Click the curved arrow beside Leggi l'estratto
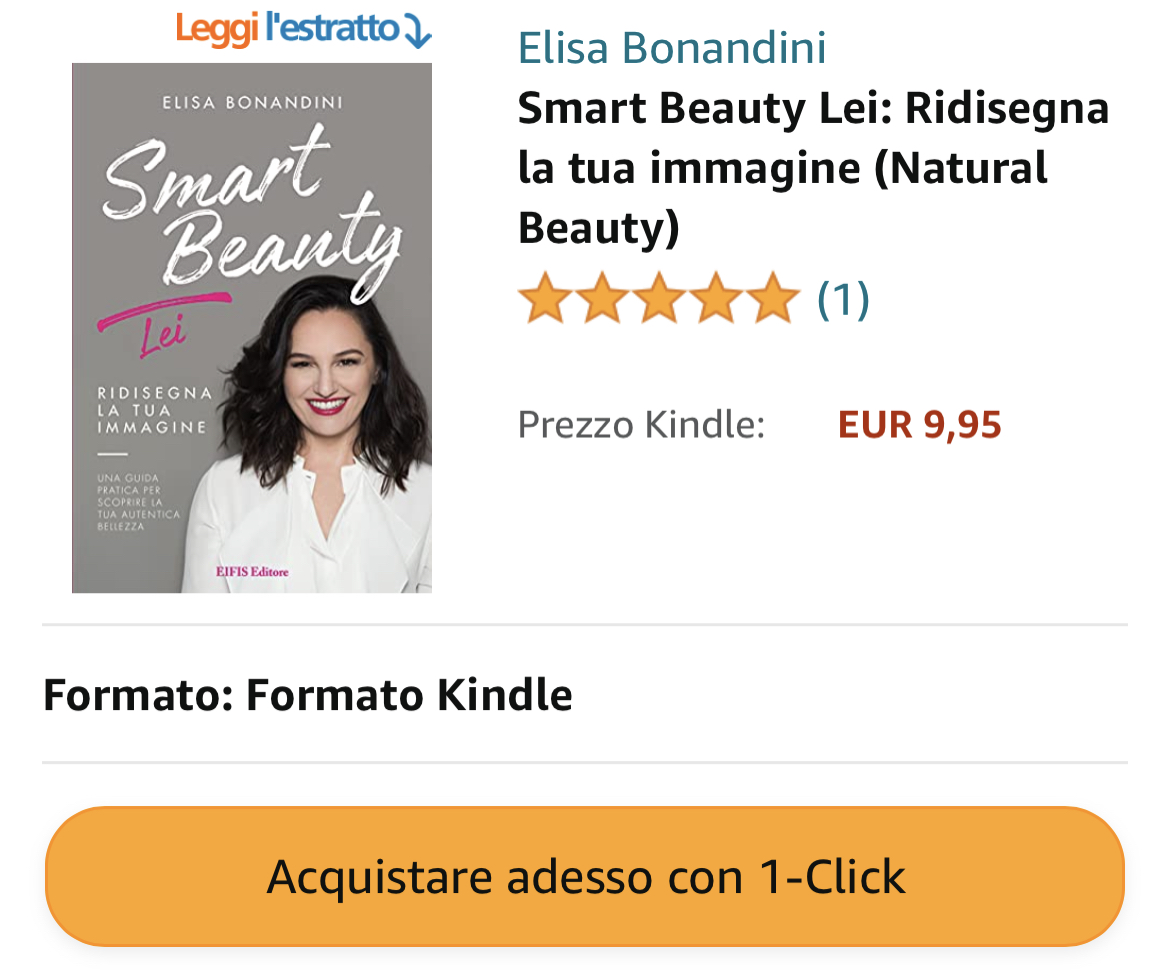The height and width of the screenshot is (975, 1170). coord(418,31)
